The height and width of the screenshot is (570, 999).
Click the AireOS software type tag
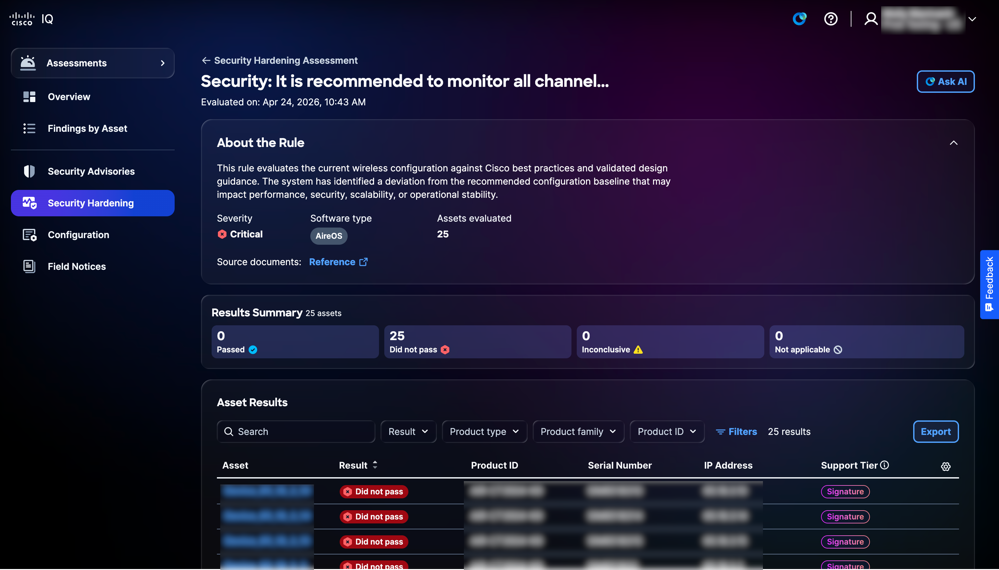(329, 236)
